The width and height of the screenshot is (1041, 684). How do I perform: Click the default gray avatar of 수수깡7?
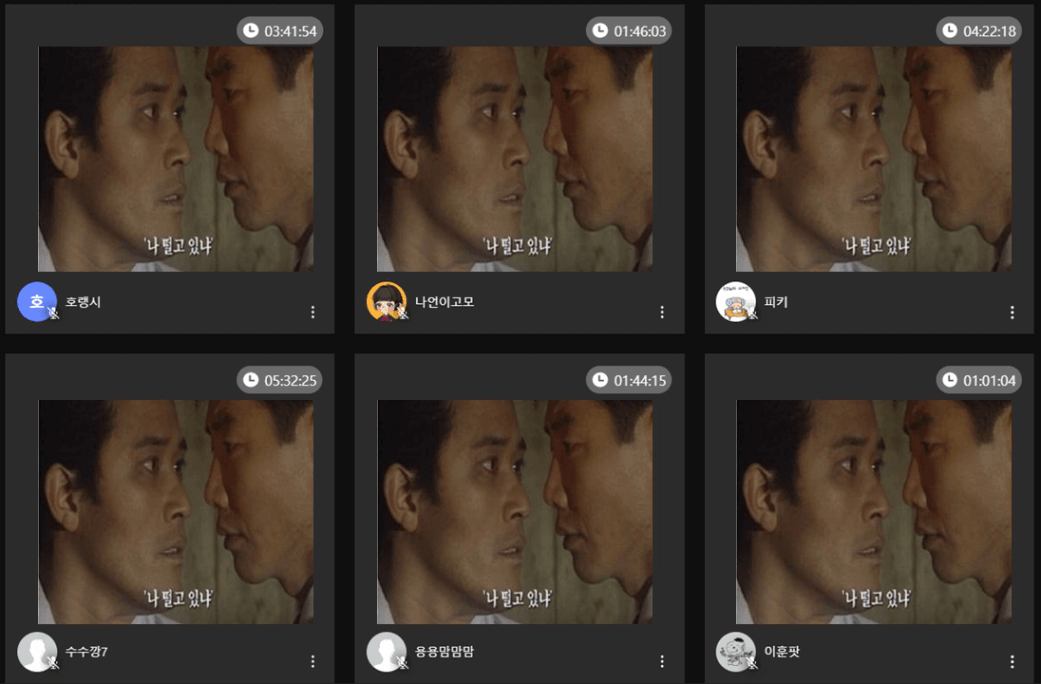click(37, 652)
